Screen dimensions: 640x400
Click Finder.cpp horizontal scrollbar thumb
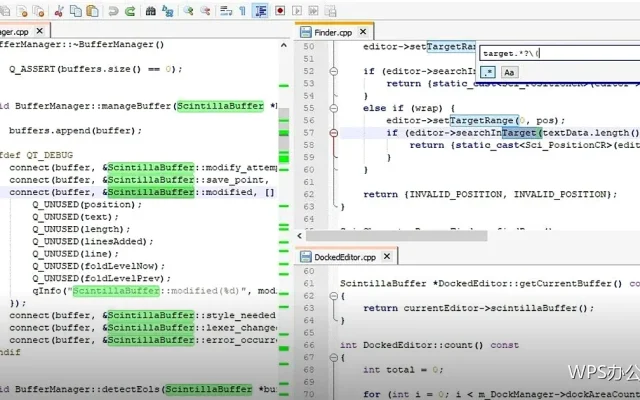(x=396, y=236)
